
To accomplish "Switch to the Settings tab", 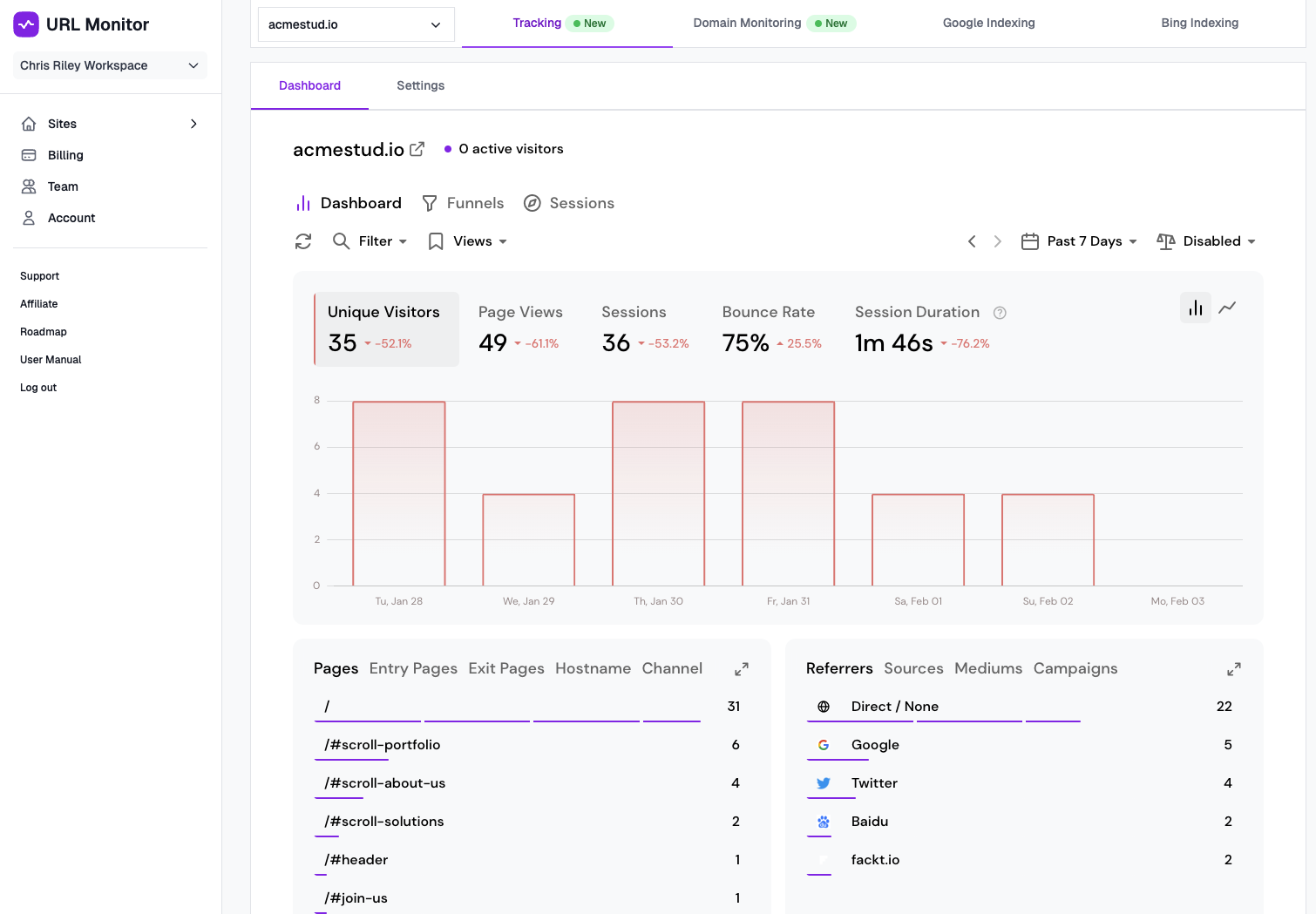I will click(420, 85).
